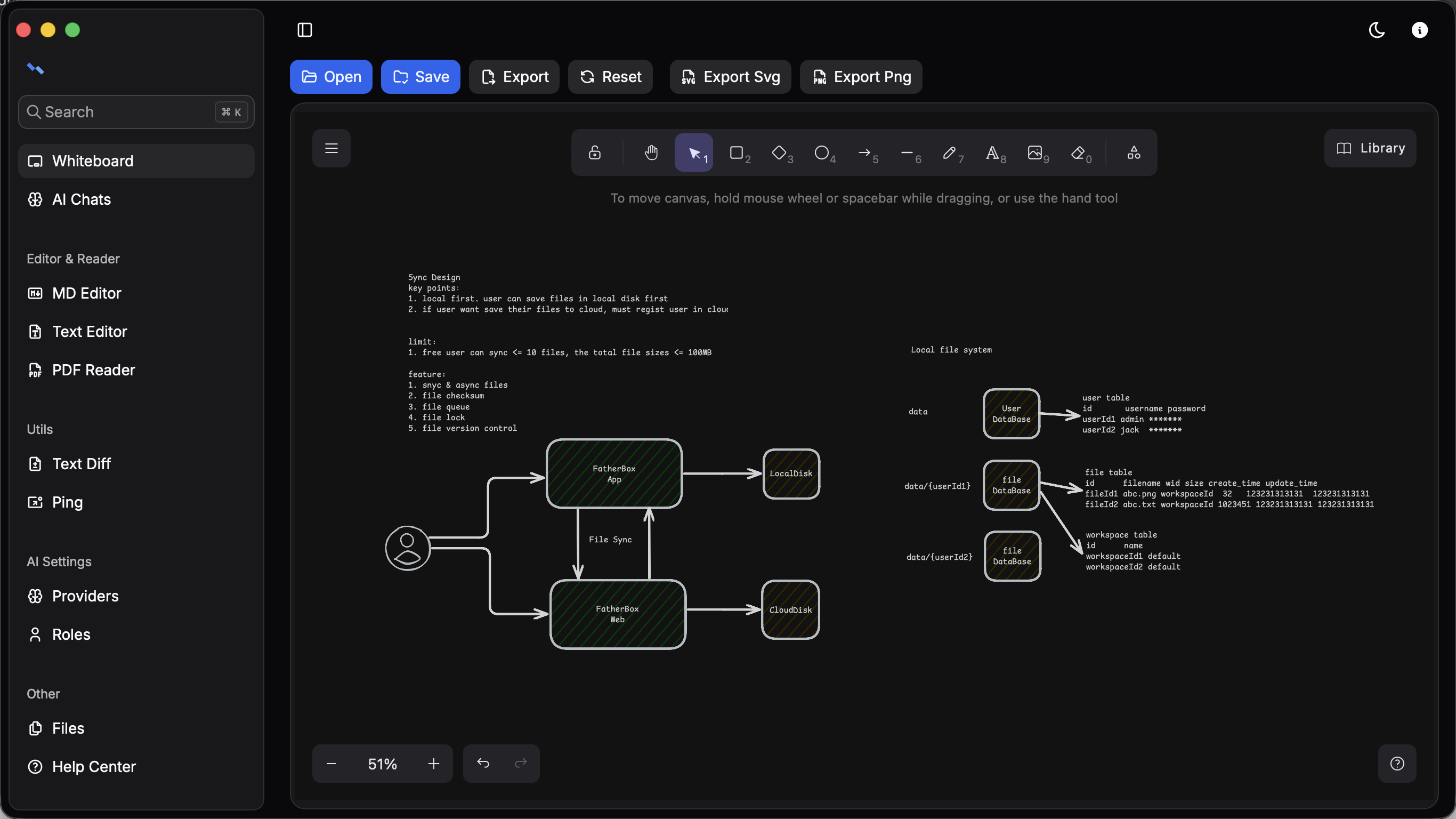Open AI Chats in sidebar
This screenshot has width=1456, height=819.
(x=82, y=199)
